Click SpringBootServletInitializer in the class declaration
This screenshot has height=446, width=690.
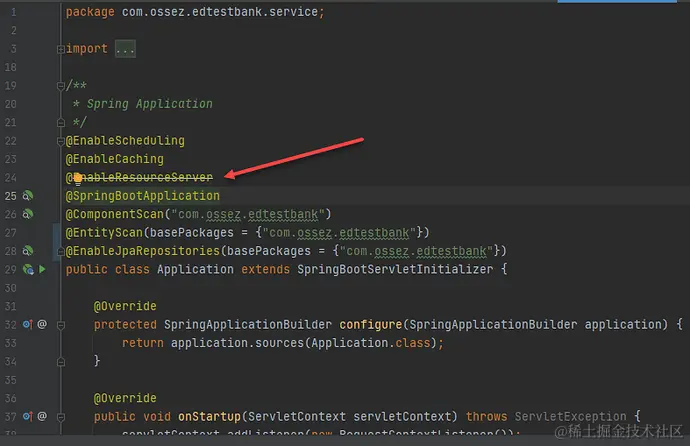tap(395, 269)
